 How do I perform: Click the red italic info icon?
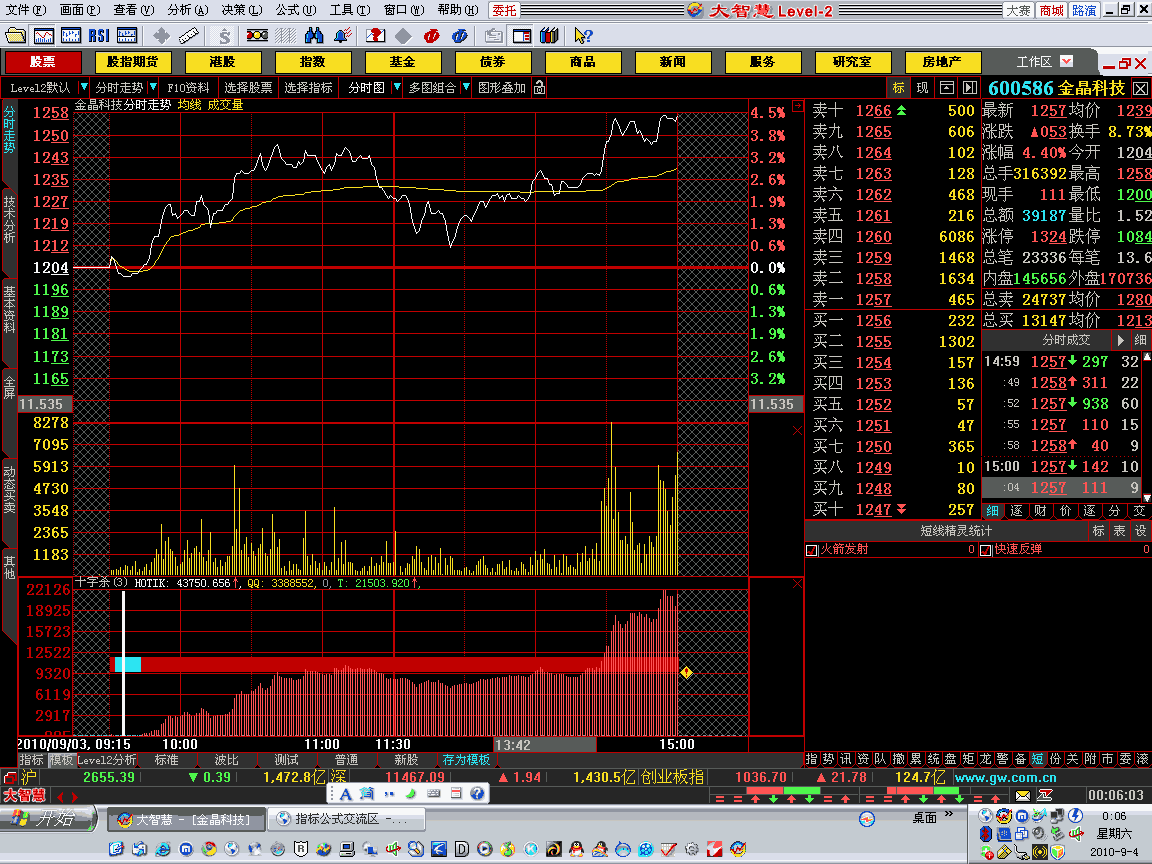(432, 35)
